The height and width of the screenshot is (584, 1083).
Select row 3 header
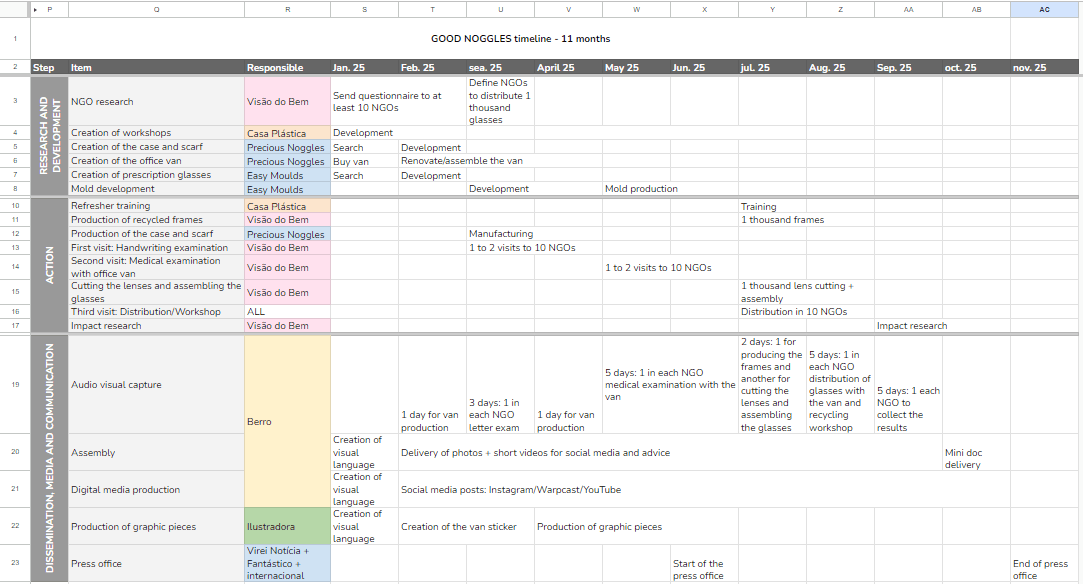tap(15, 101)
